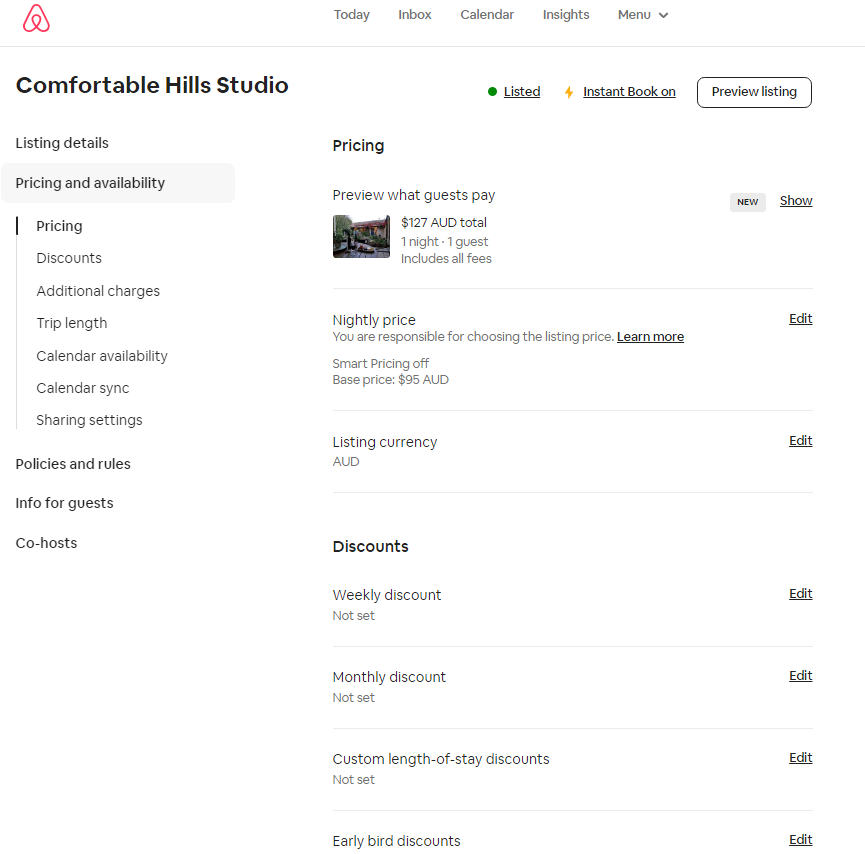The height and width of the screenshot is (854, 865).
Task: Open the Insights tab
Action: [566, 15]
